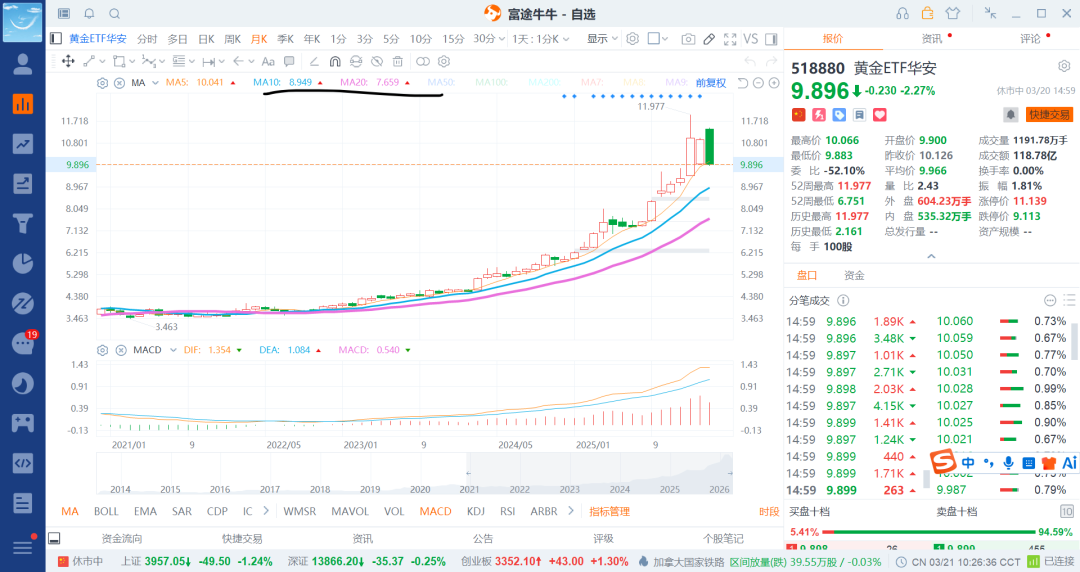Enable the BOLL indicator
This screenshot has width=1080, height=572.
pos(106,511)
